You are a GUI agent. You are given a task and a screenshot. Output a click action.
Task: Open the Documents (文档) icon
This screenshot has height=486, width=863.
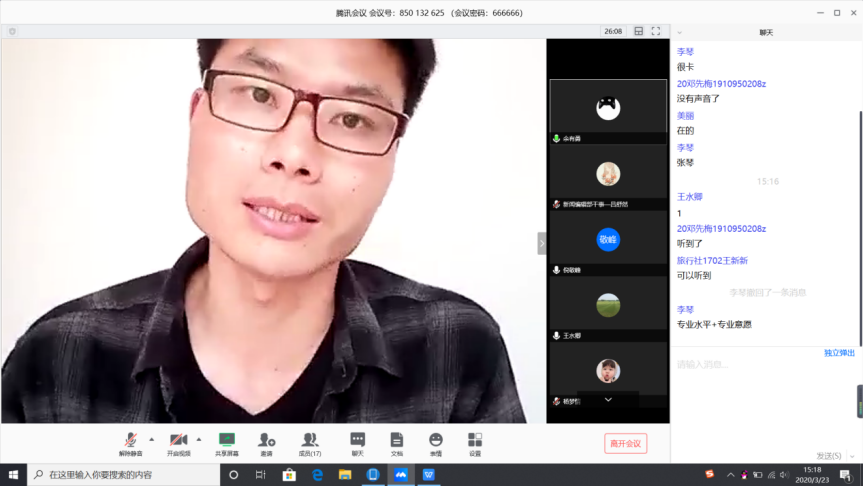click(x=397, y=441)
